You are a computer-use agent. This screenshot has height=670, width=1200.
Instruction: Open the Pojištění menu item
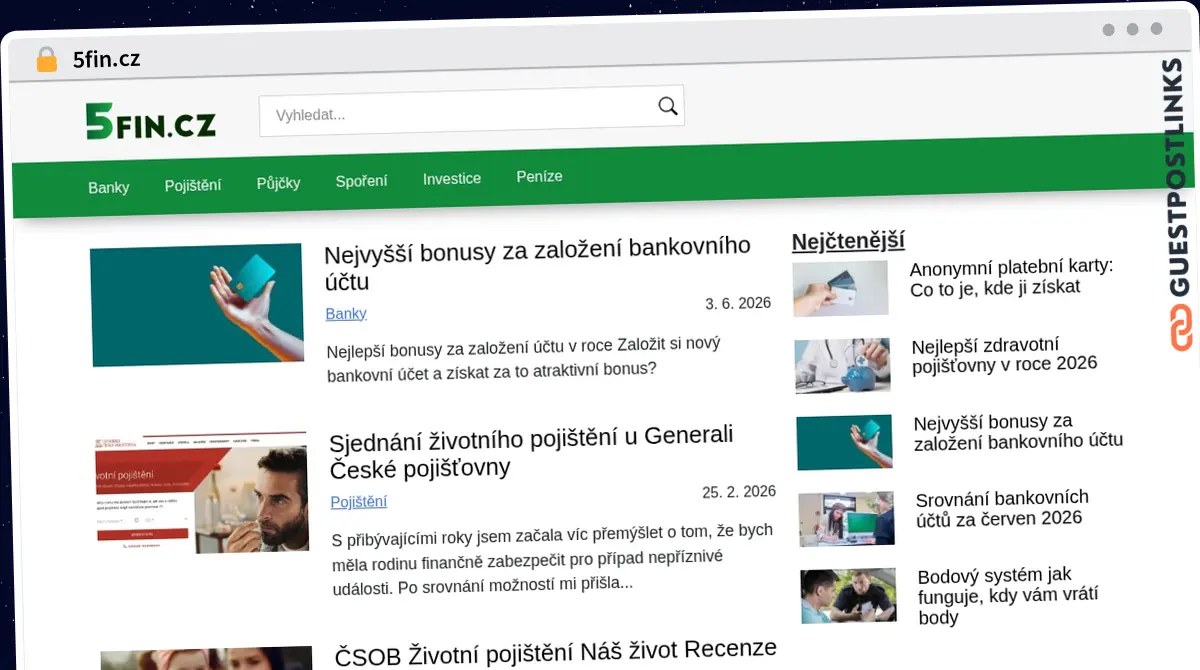click(x=193, y=185)
